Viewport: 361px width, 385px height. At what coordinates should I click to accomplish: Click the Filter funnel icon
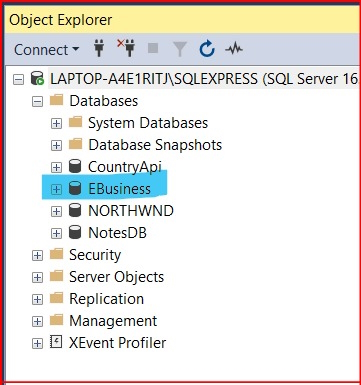coord(180,49)
